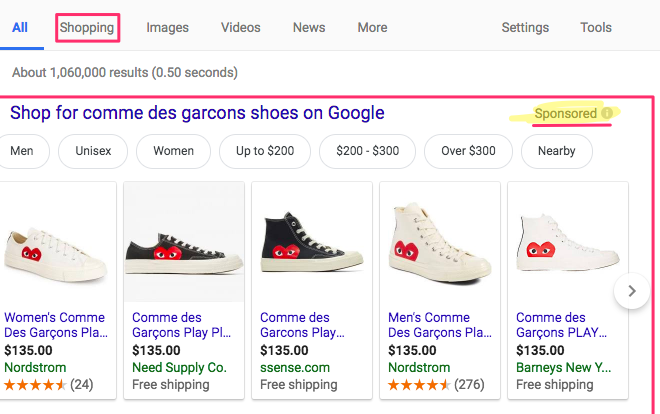The width and height of the screenshot is (660, 414).
Task: Apply the $200 - $300 price filter
Action: click(x=367, y=151)
